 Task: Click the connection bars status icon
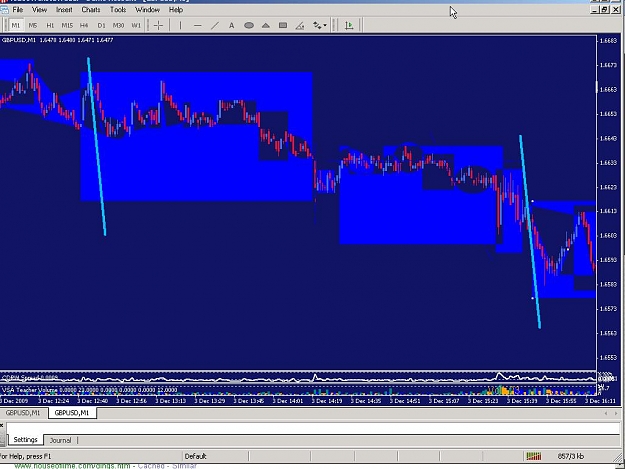click(534, 456)
